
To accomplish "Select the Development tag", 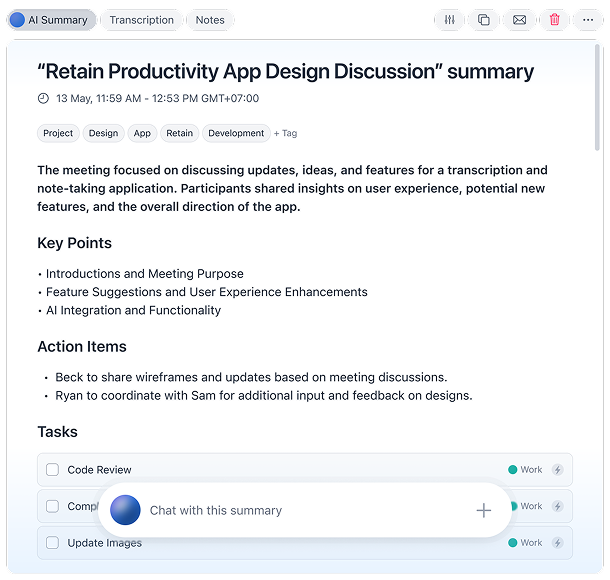I will pyautogui.click(x=236, y=133).
